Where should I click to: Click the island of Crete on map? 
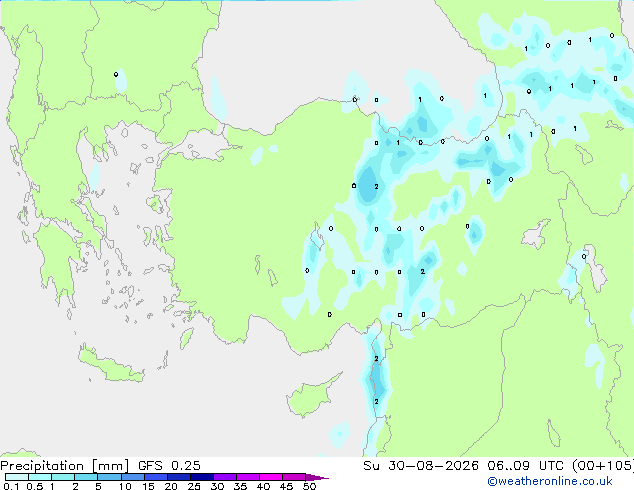(x=111, y=366)
